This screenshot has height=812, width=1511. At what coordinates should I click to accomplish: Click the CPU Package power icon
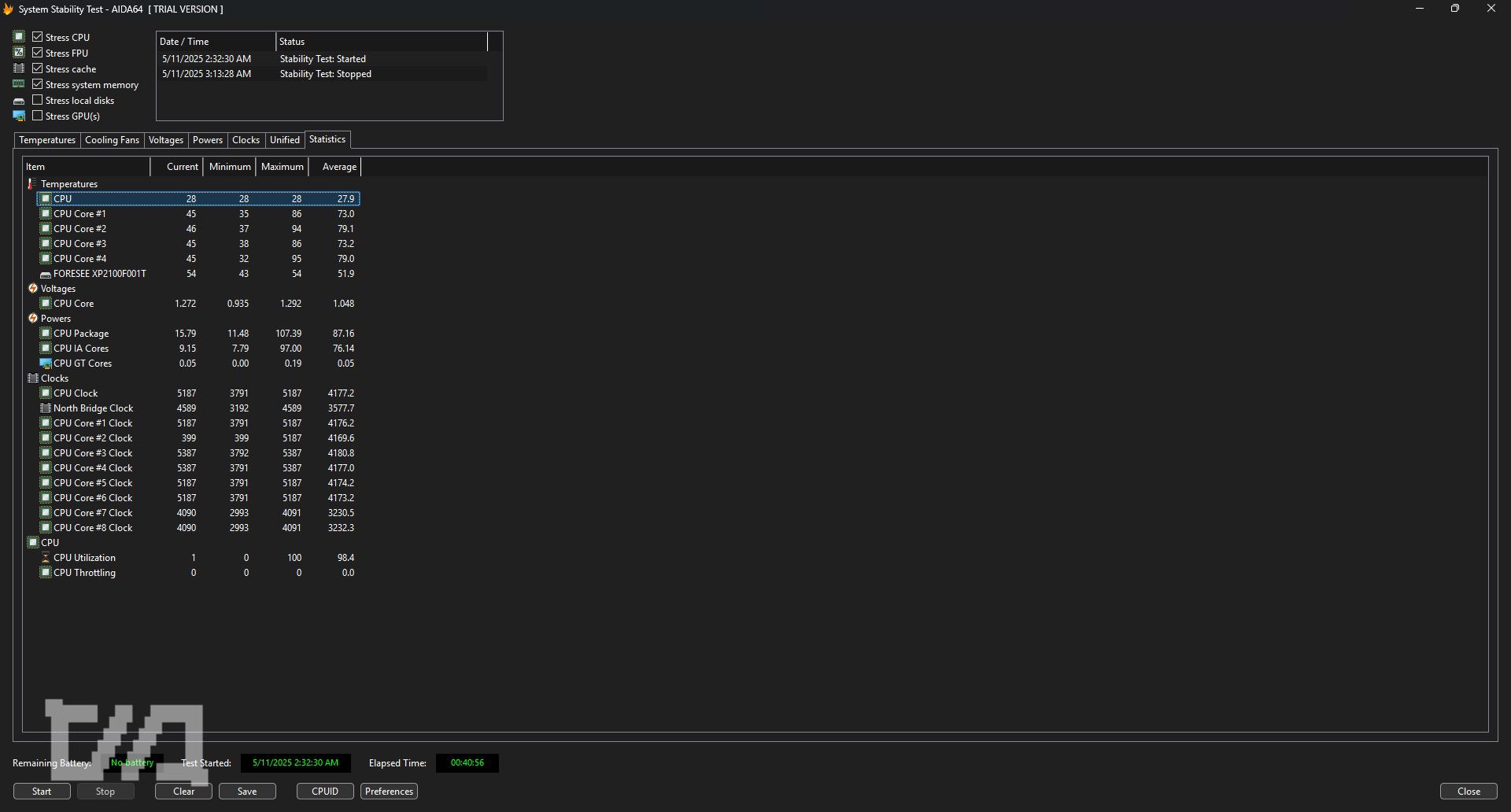(x=46, y=333)
